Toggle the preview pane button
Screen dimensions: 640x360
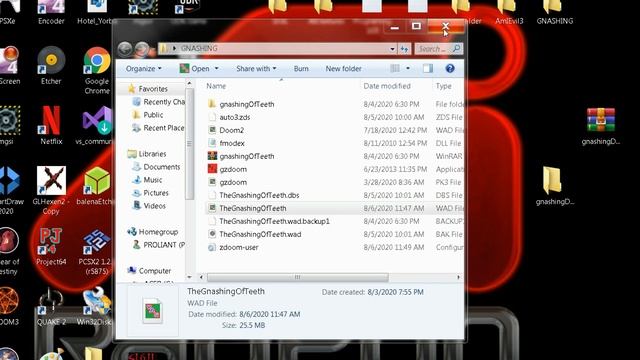(428, 68)
